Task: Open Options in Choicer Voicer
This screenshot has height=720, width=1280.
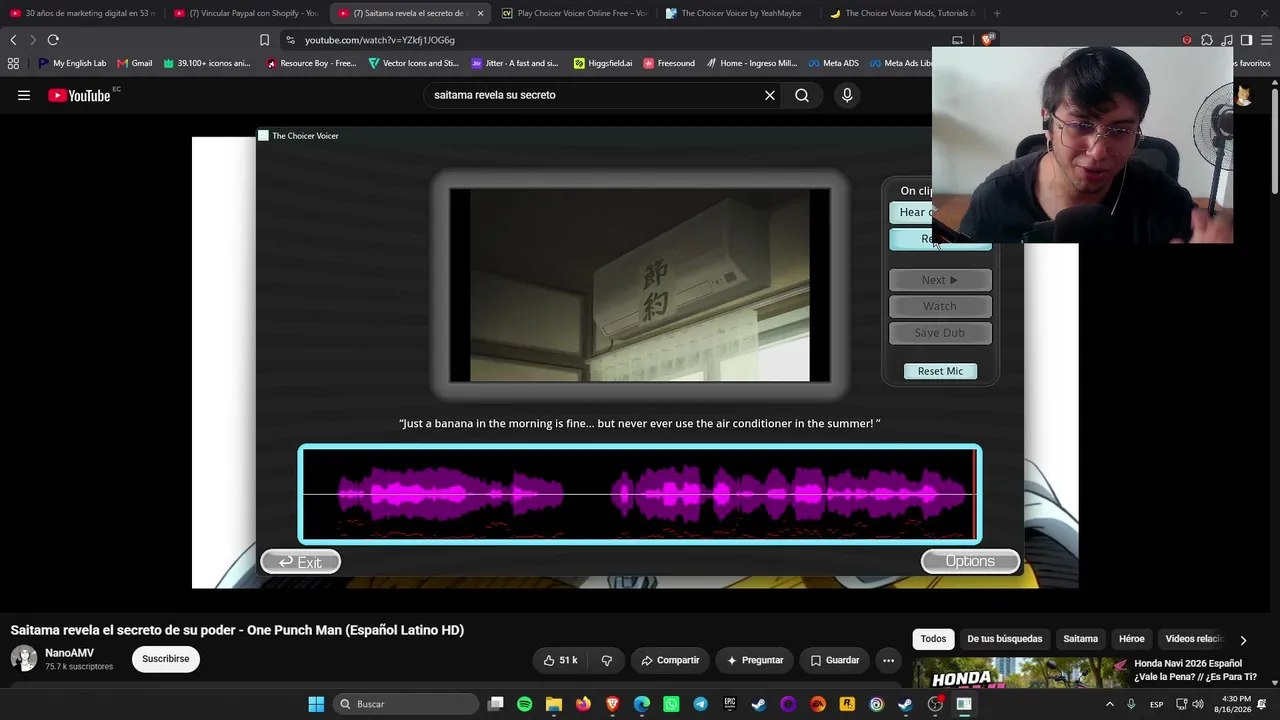Action: click(x=970, y=561)
